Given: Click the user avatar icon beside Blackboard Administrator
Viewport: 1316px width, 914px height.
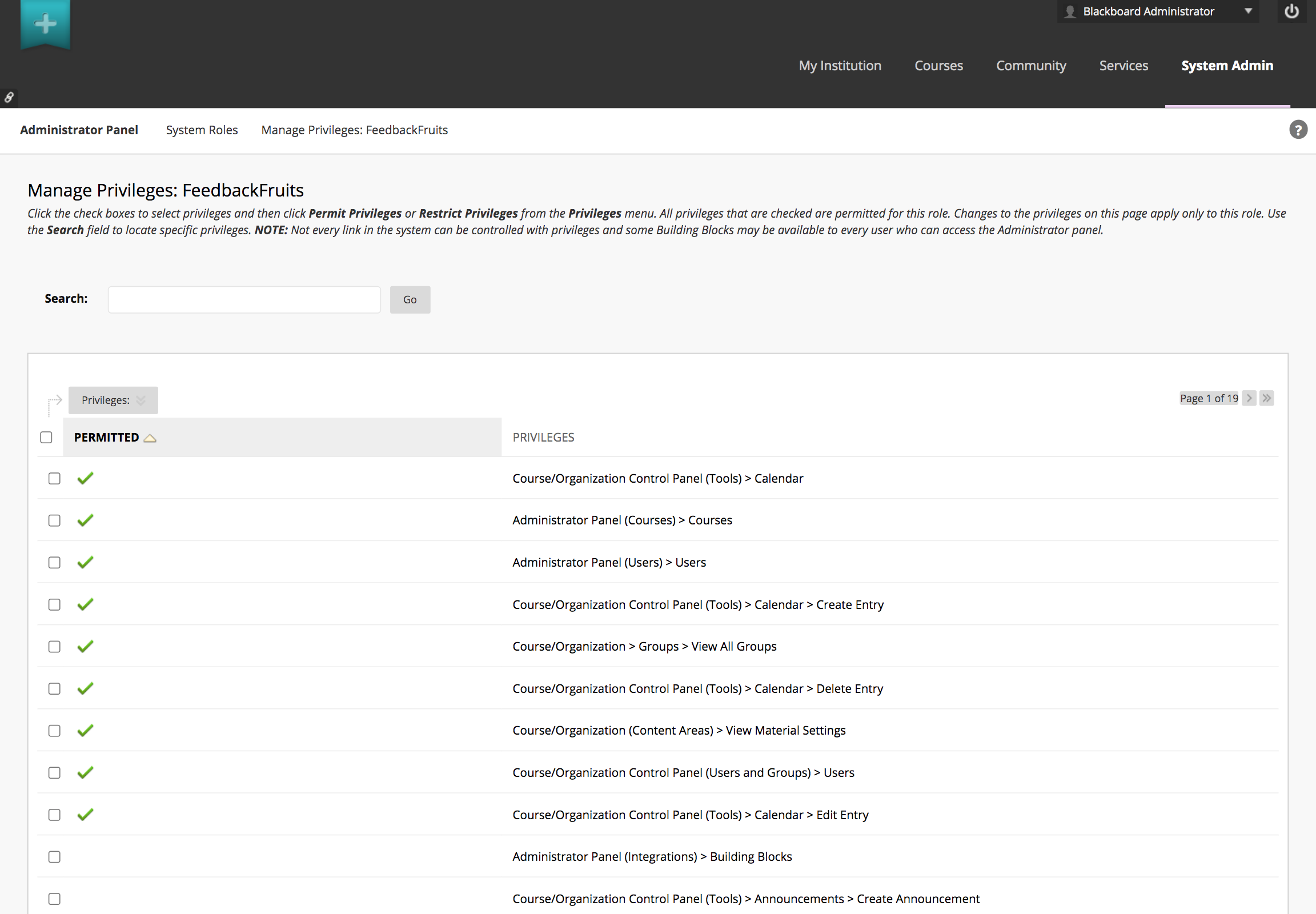Looking at the screenshot, I should 1070,11.
